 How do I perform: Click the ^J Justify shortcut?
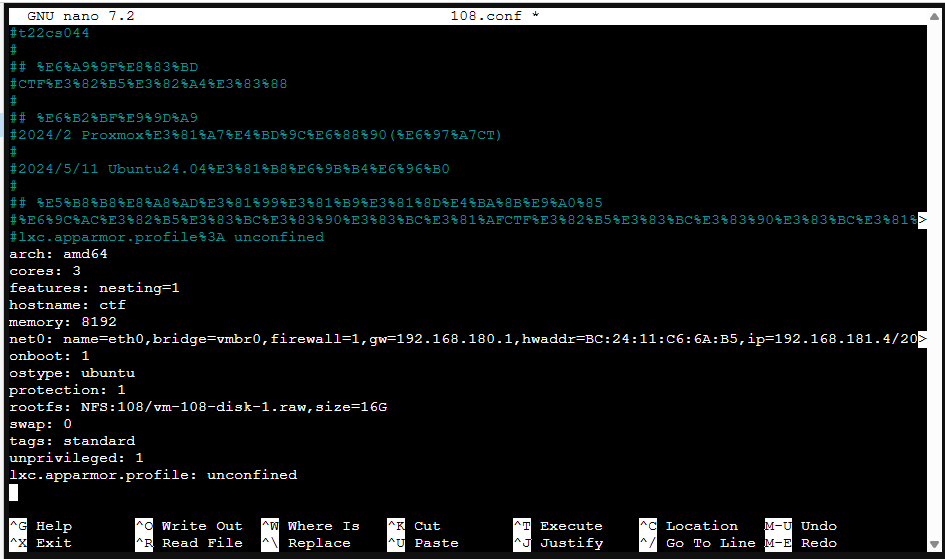tap(558, 543)
